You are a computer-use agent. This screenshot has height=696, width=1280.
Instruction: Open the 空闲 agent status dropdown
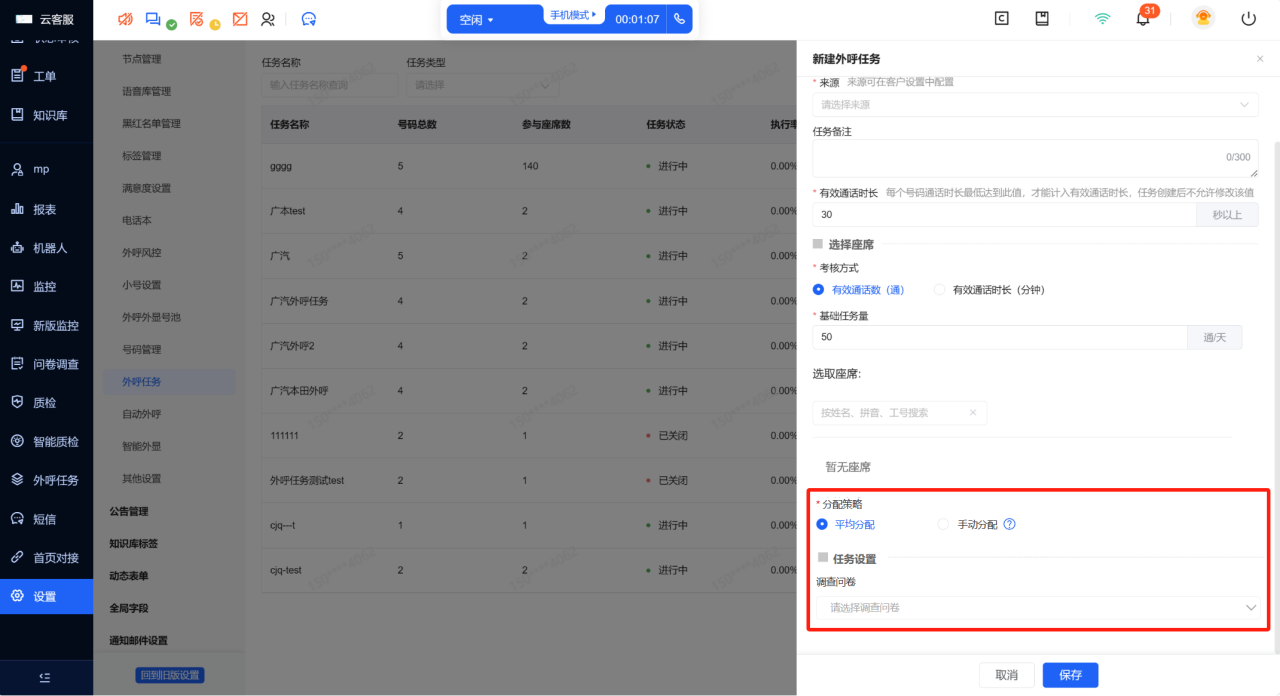[x=477, y=19]
